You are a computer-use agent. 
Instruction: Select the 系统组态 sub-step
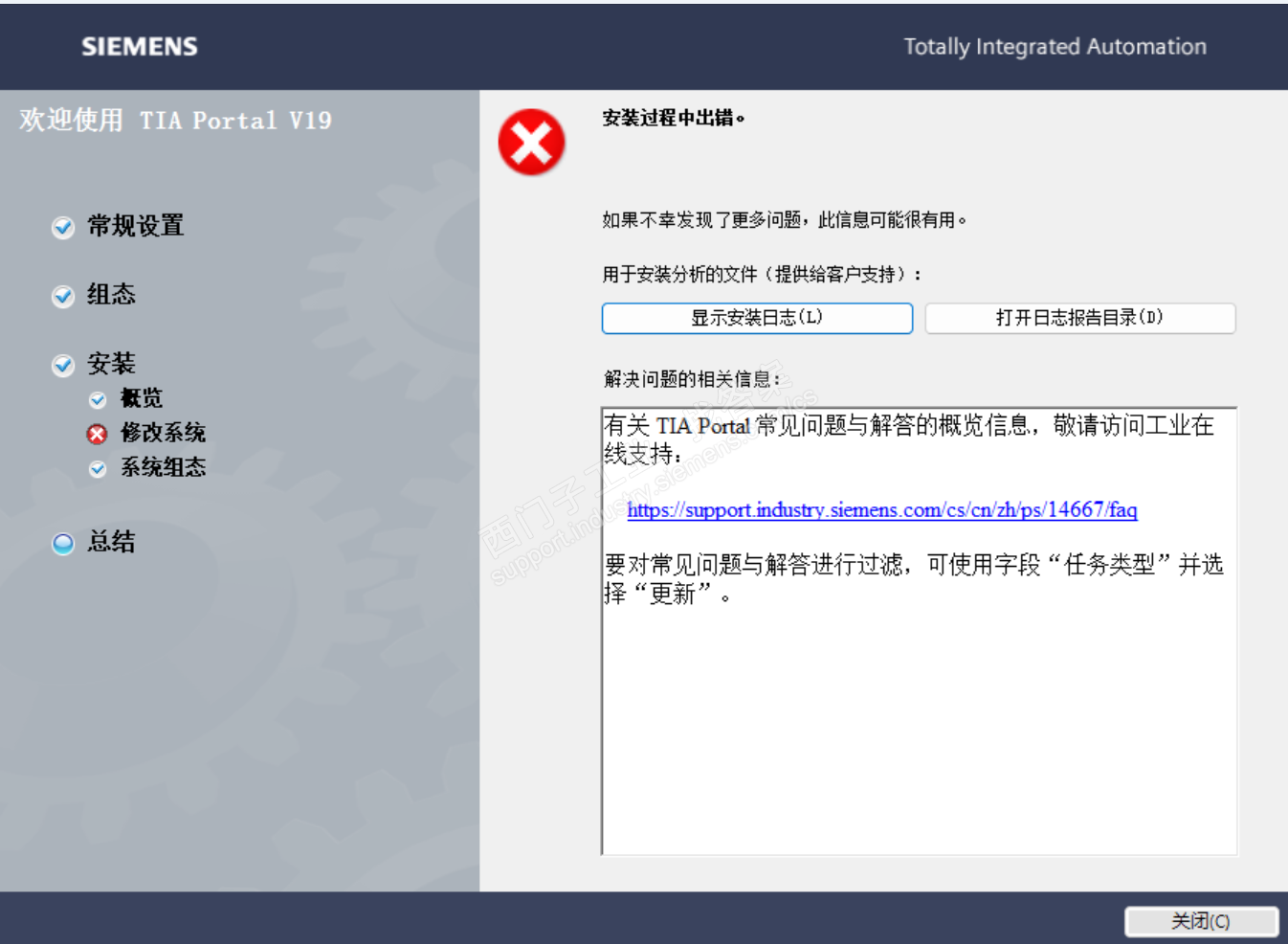163,467
